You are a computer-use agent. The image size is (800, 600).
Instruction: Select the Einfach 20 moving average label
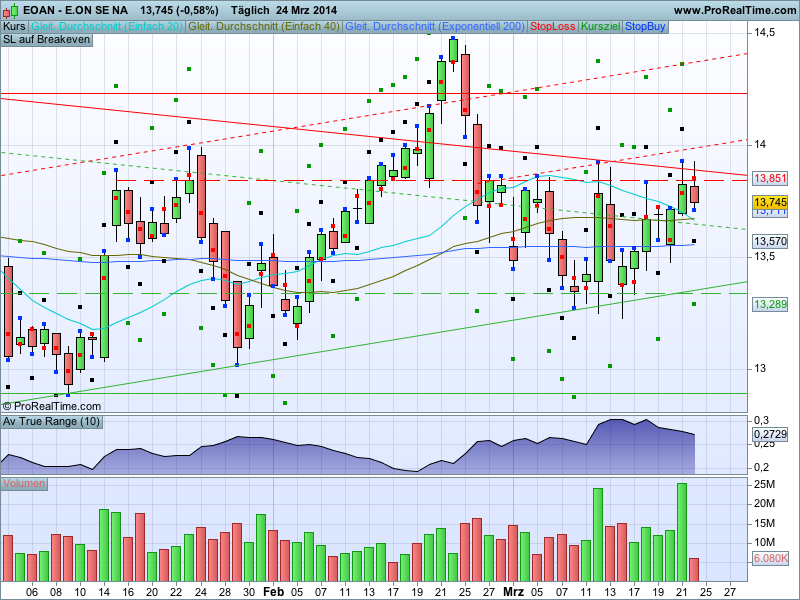click(107, 27)
